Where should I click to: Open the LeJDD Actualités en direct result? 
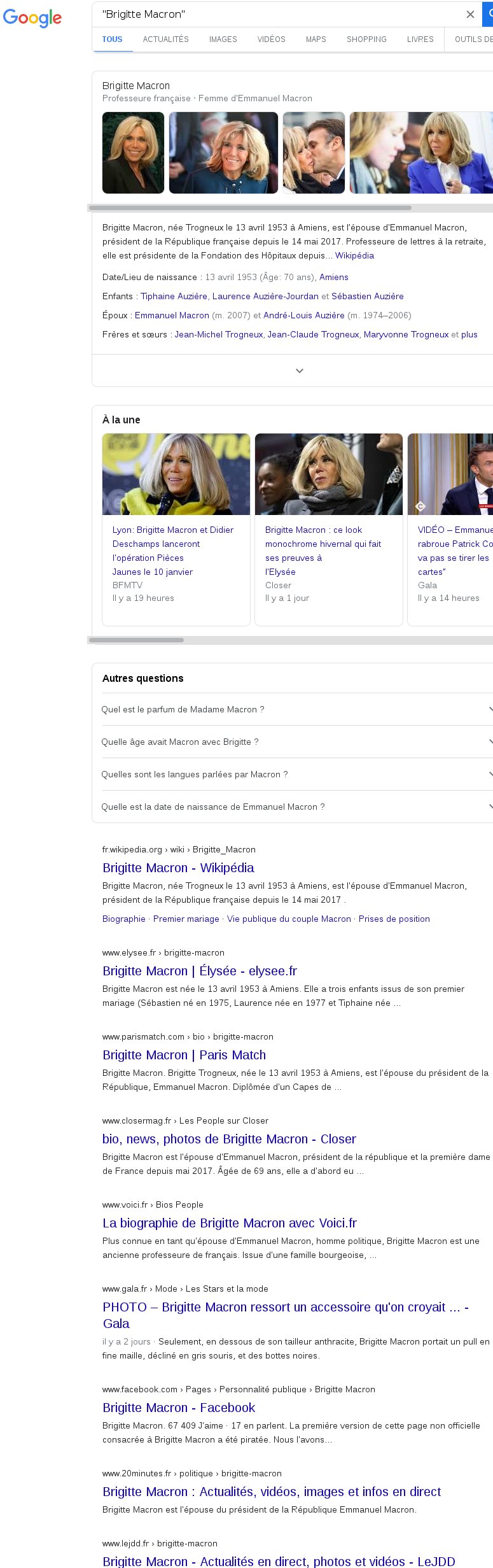tap(279, 1562)
